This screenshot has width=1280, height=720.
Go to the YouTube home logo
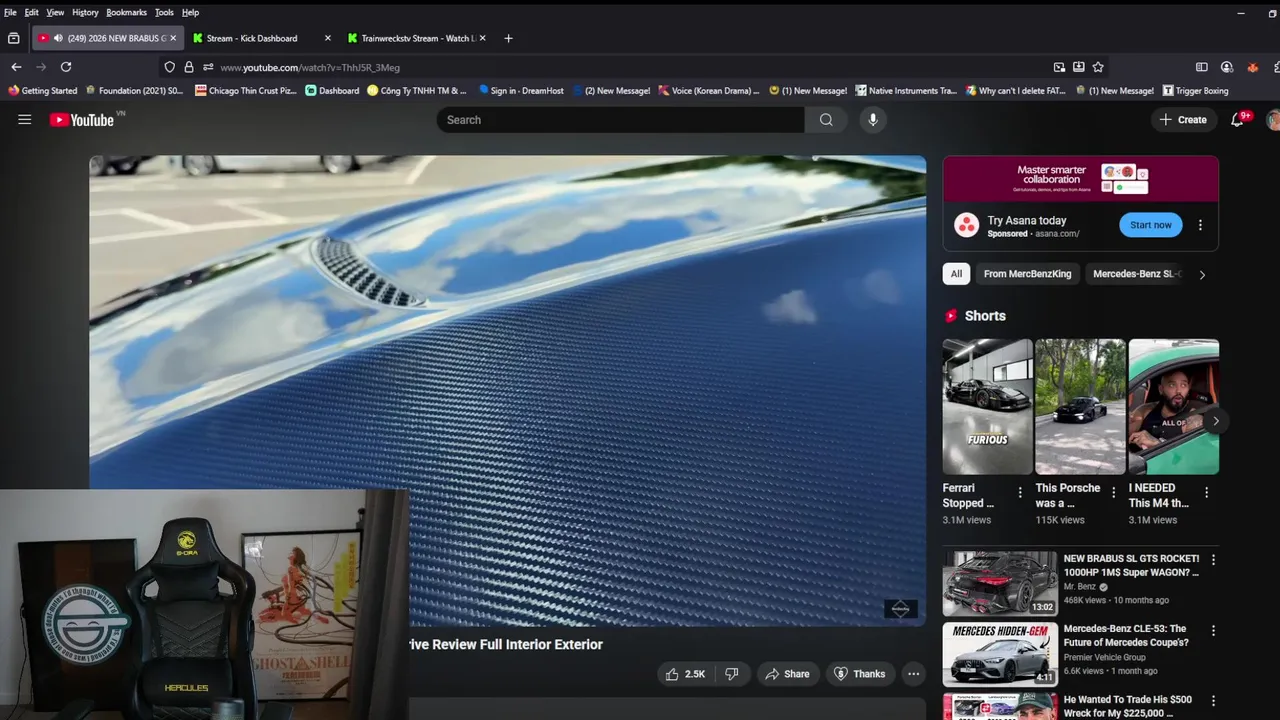(x=82, y=120)
